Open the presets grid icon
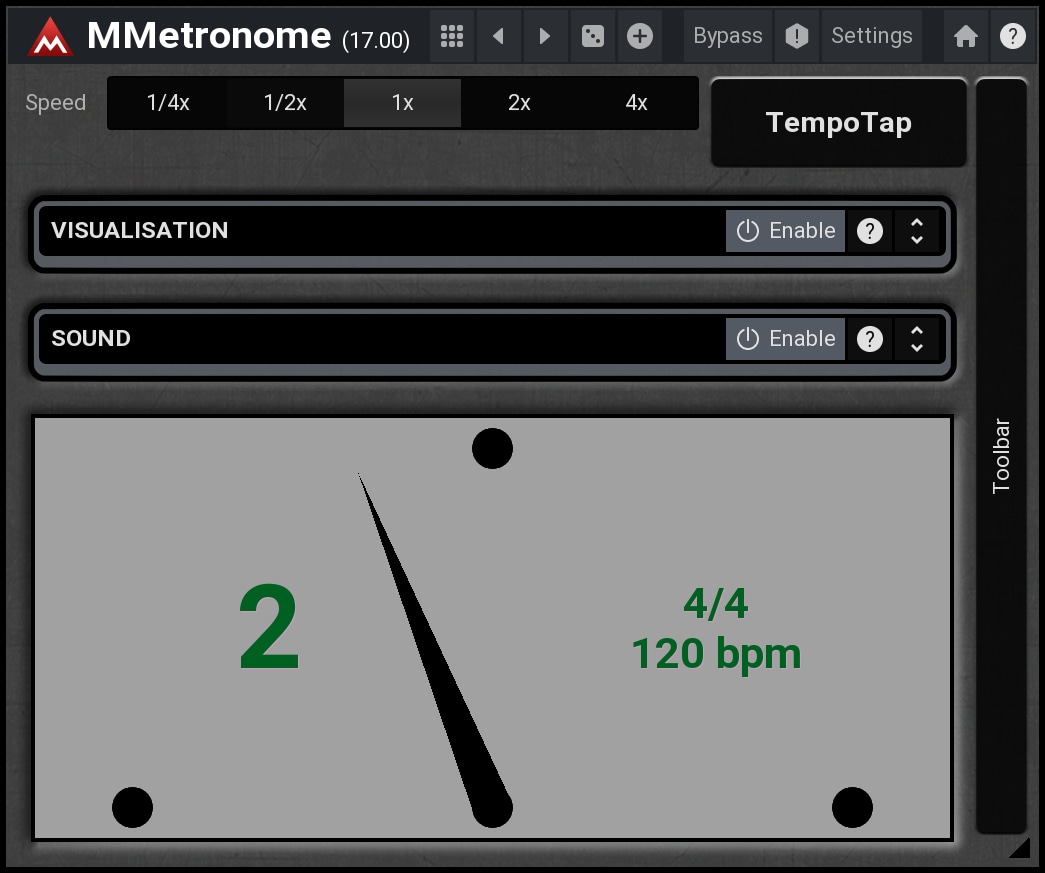Viewport: 1045px width, 873px height. pyautogui.click(x=452, y=37)
